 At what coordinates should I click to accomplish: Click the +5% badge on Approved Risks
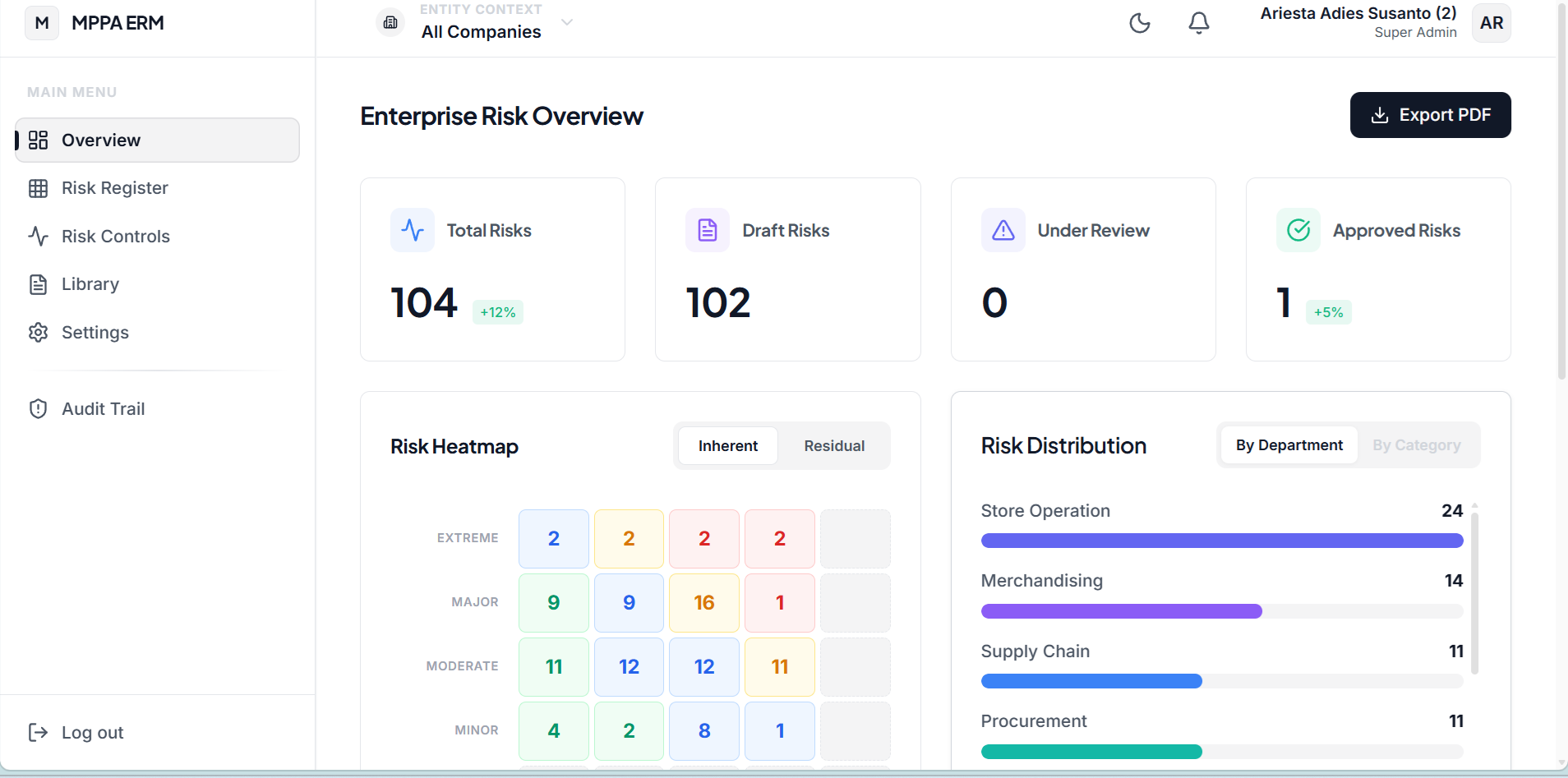coord(1329,312)
